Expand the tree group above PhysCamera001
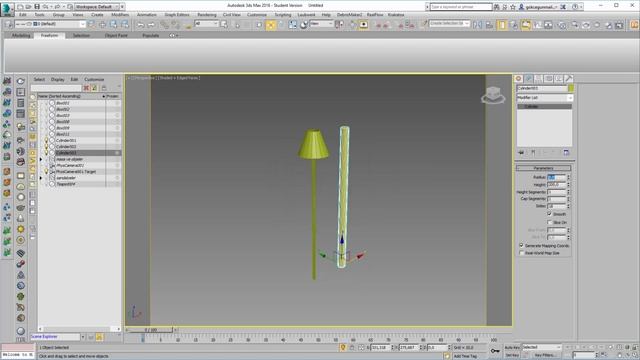Image resolution: width=640 pixels, height=360 pixels. (x=41, y=159)
